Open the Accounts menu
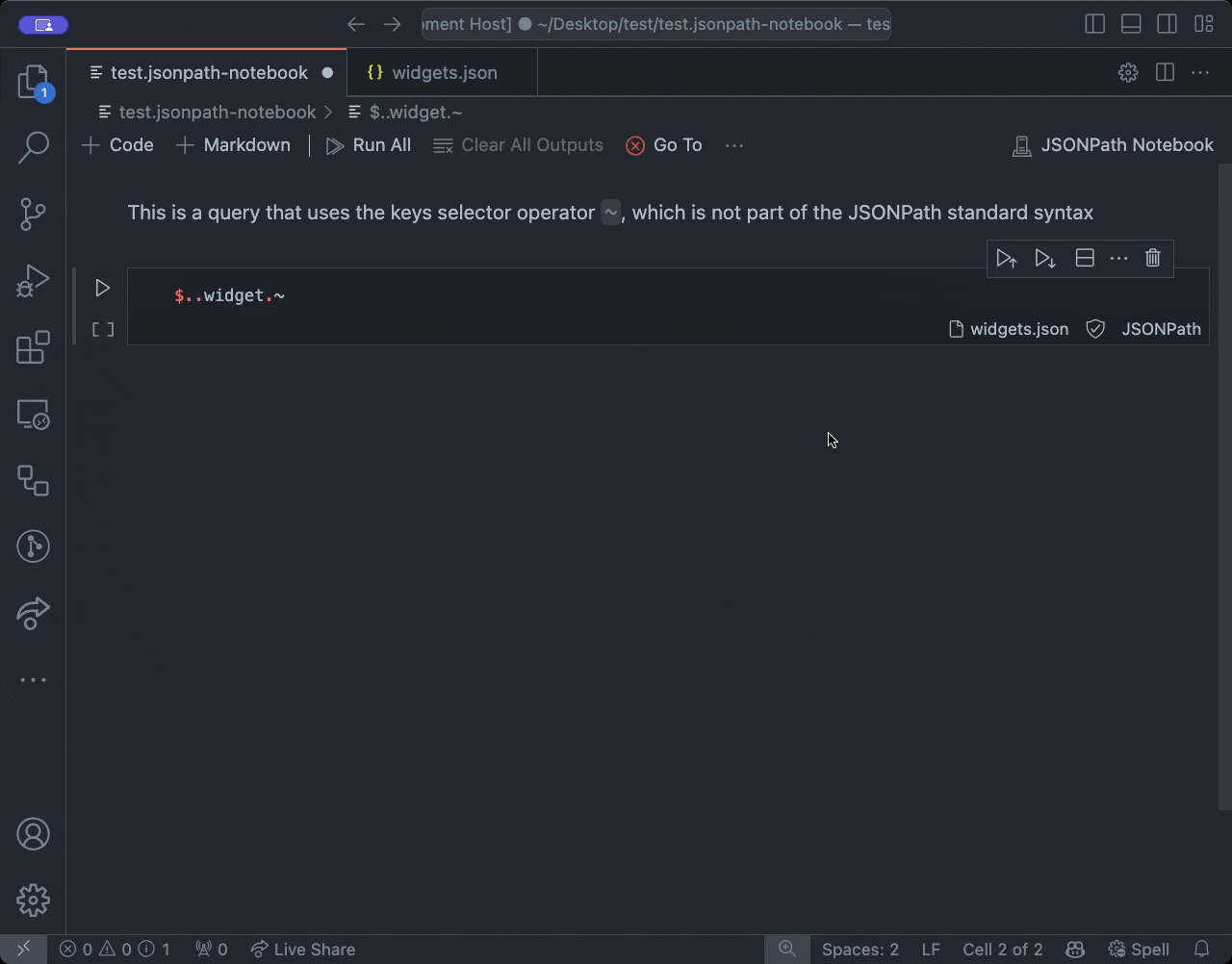 tap(34, 834)
